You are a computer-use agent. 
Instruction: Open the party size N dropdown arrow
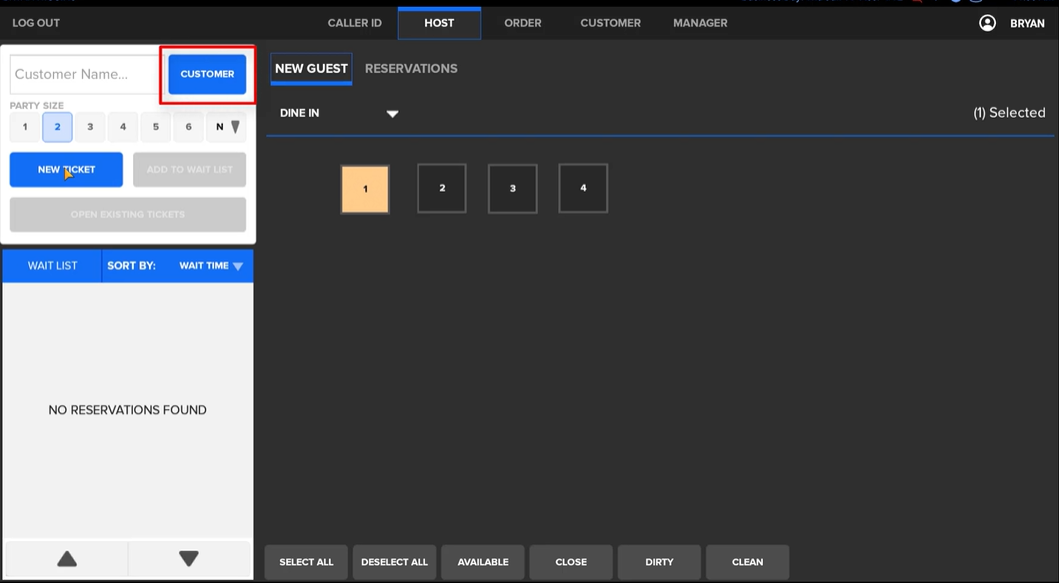(233, 127)
